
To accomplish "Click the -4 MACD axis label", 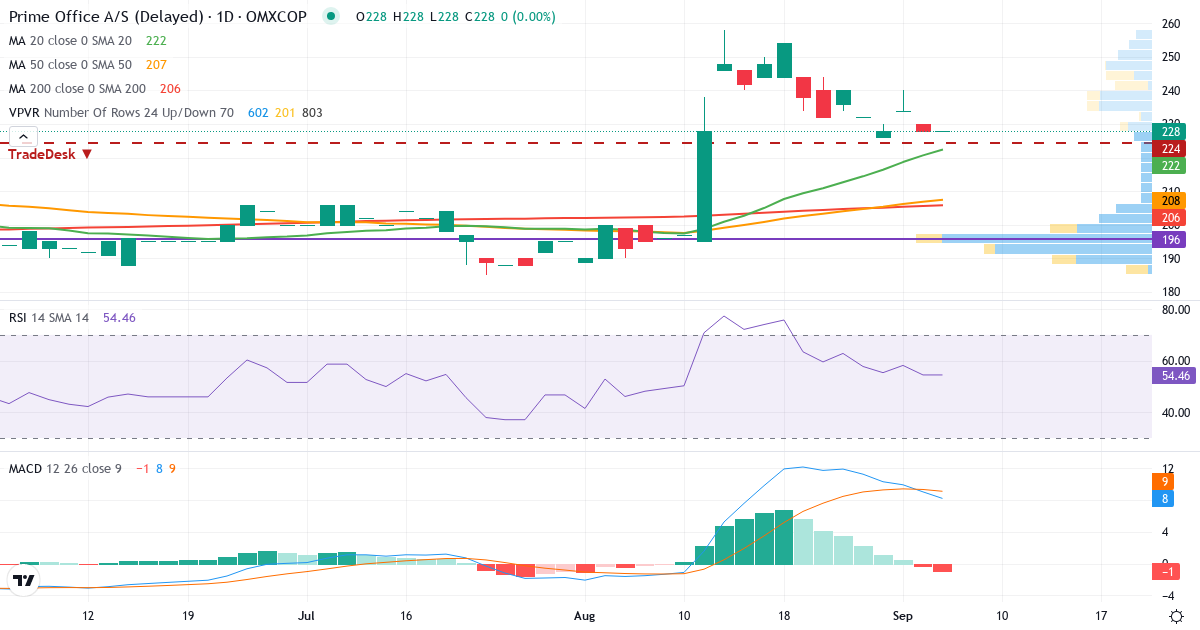I will pos(1170,595).
